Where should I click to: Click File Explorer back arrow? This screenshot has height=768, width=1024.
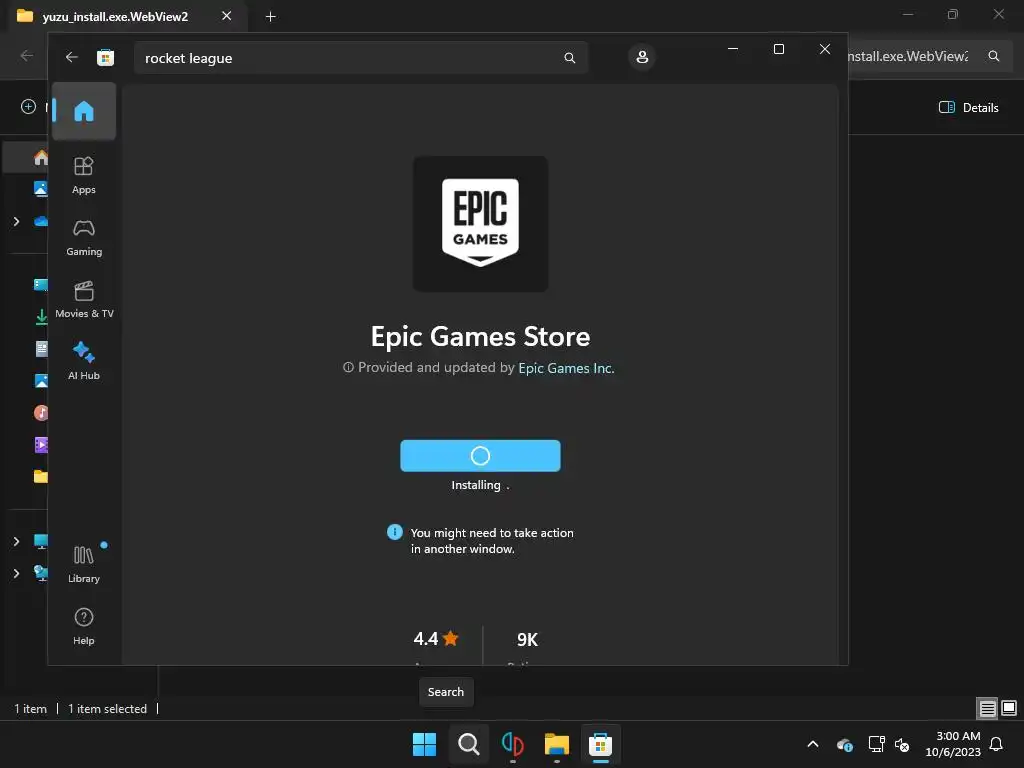pos(27,56)
